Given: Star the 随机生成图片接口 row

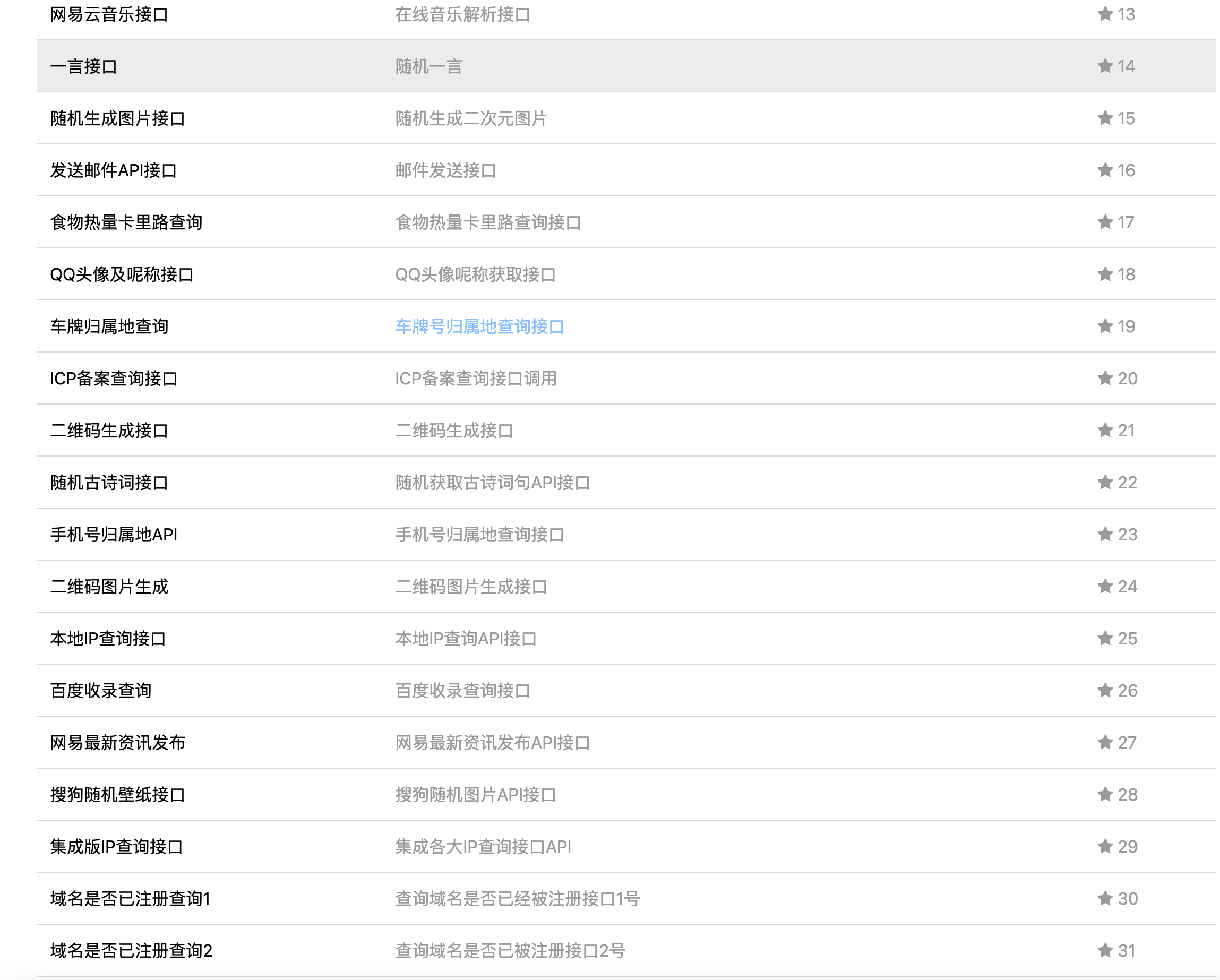Looking at the screenshot, I should pos(1105,118).
